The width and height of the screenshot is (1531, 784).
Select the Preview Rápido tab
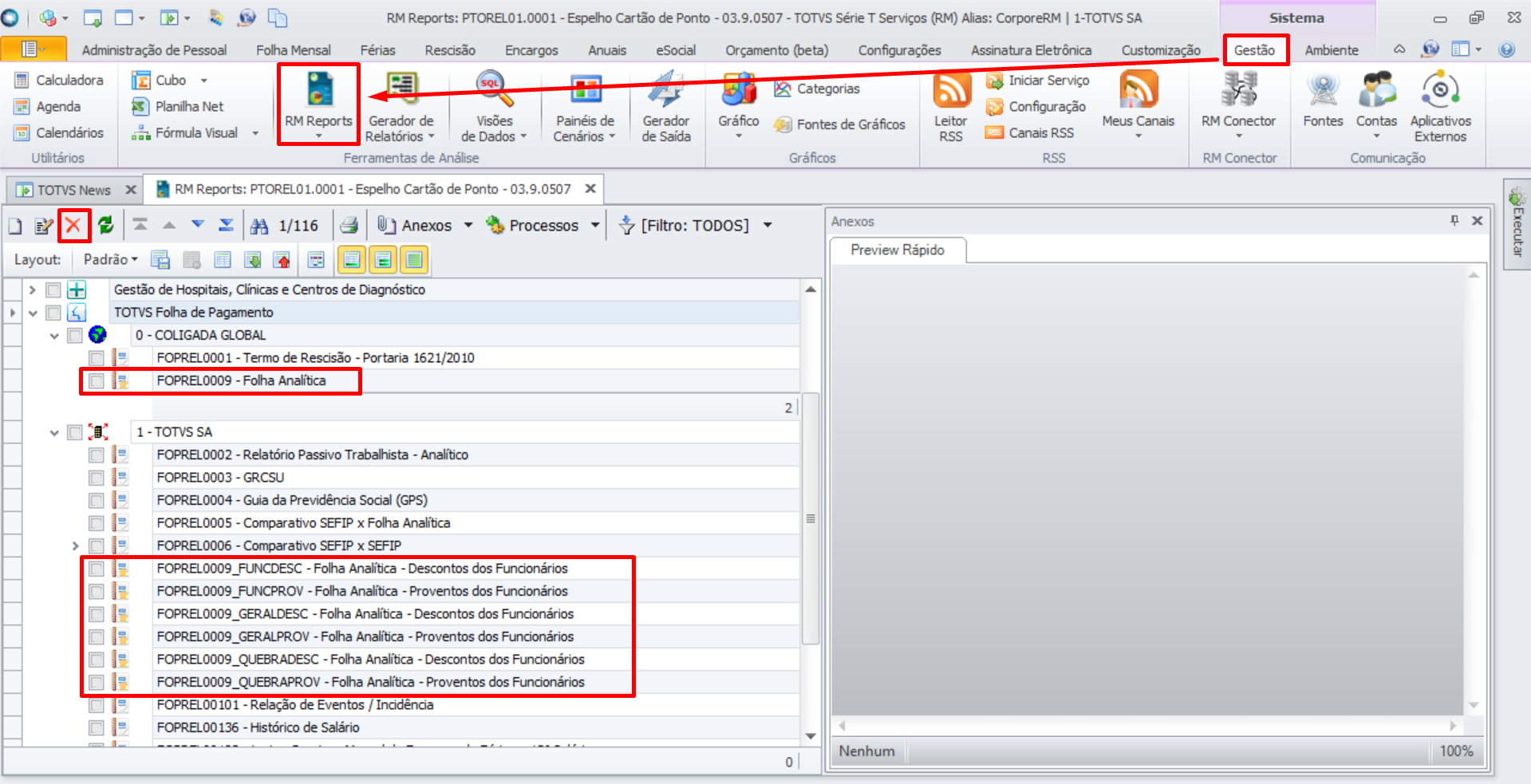tap(898, 250)
